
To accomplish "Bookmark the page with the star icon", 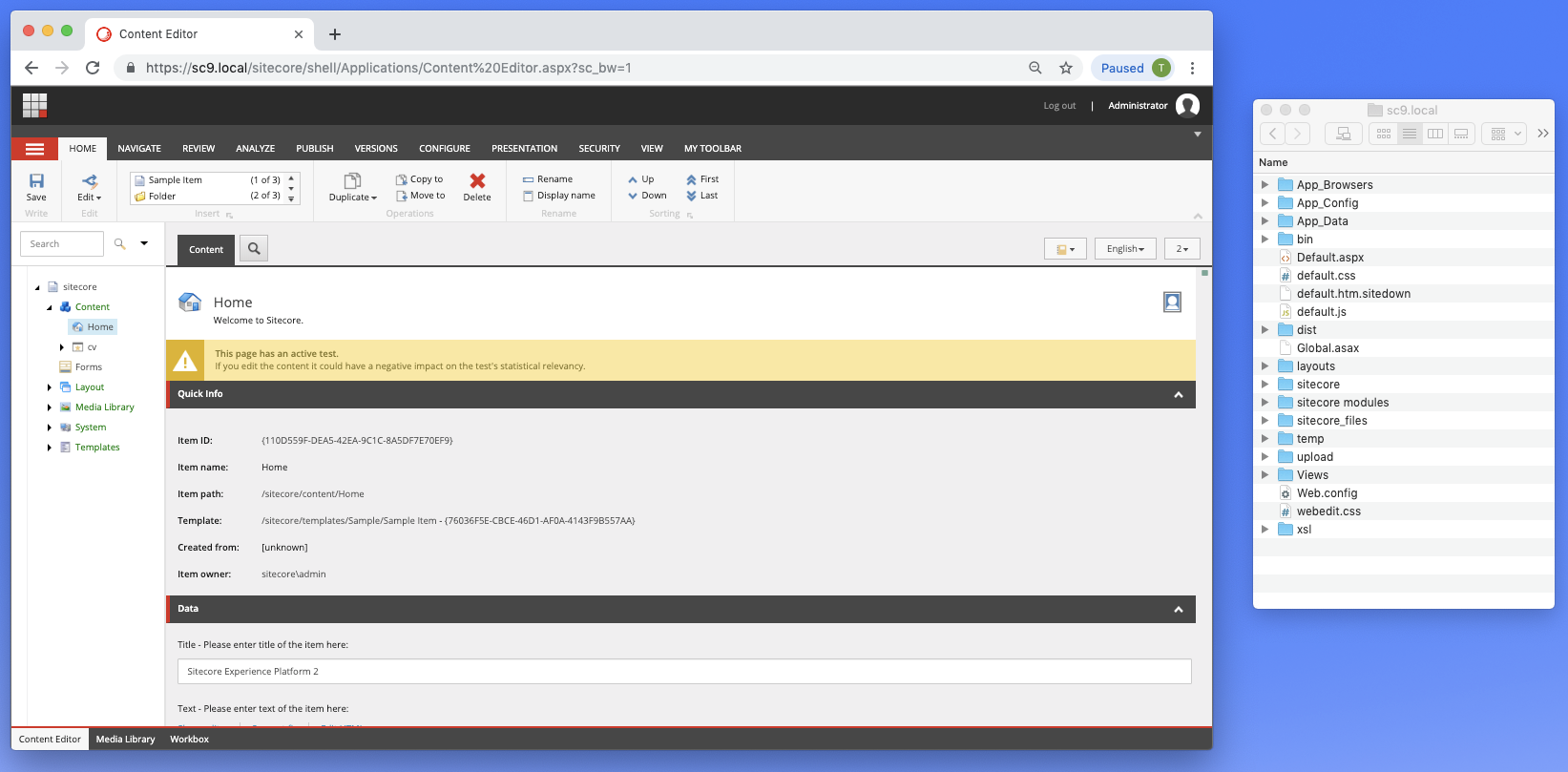I will coord(1066,68).
